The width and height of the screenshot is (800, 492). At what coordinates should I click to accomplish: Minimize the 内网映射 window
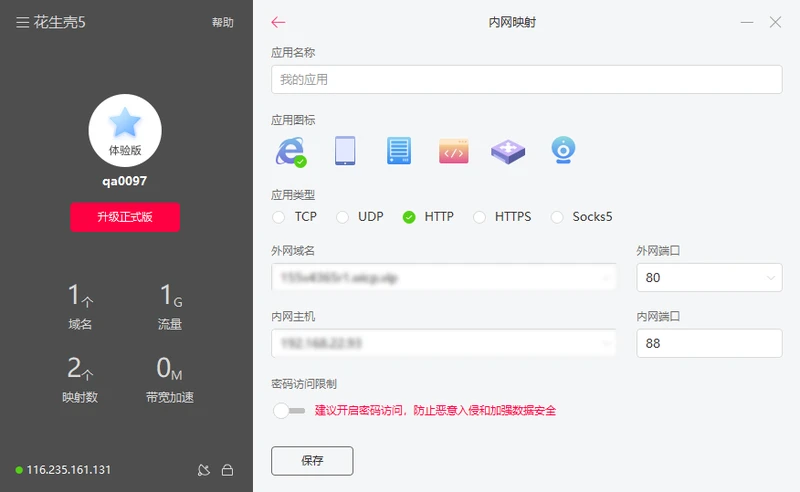(747, 22)
